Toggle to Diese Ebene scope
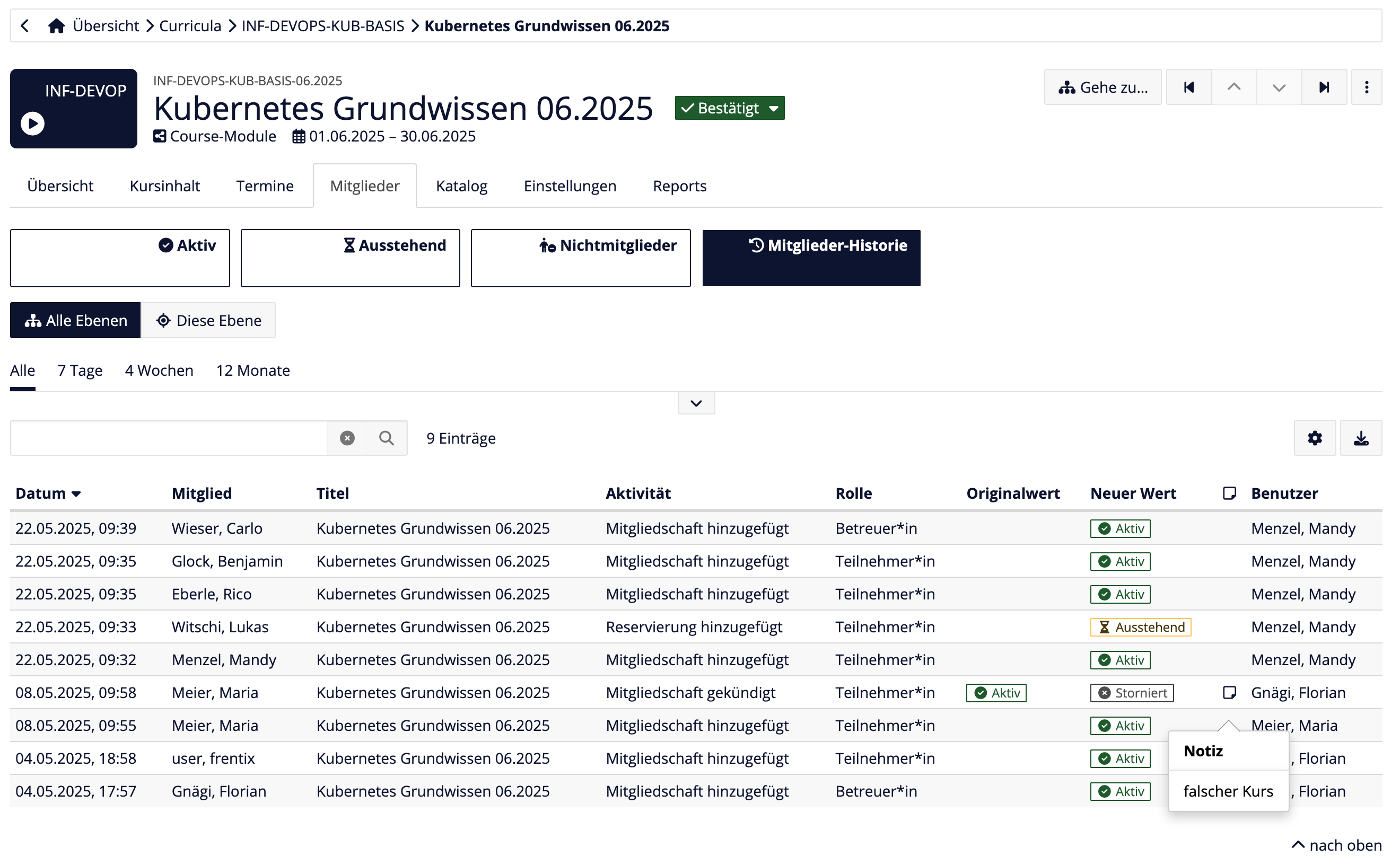Viewport: 1400px width, 865px height. [x=208, y=320]
